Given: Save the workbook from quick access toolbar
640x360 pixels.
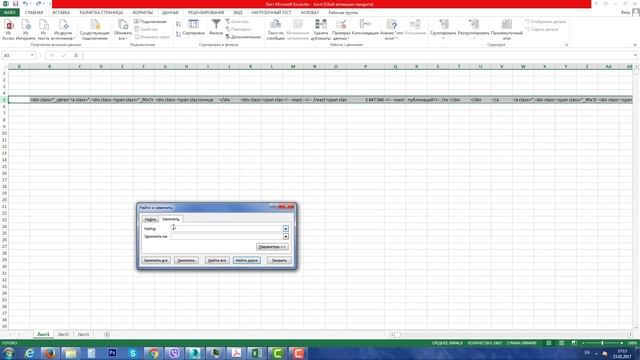Looking at the screenshot, I should coord(15,4).
